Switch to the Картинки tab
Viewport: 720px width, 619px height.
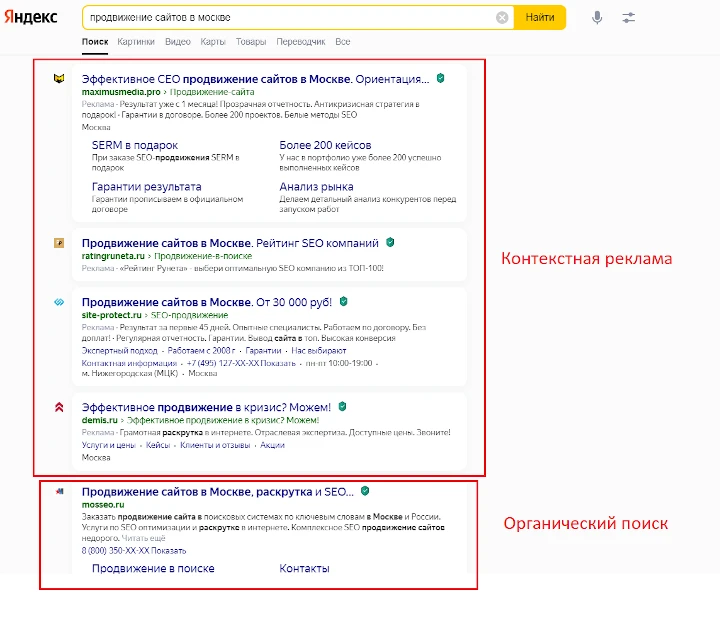coord(136,42)
